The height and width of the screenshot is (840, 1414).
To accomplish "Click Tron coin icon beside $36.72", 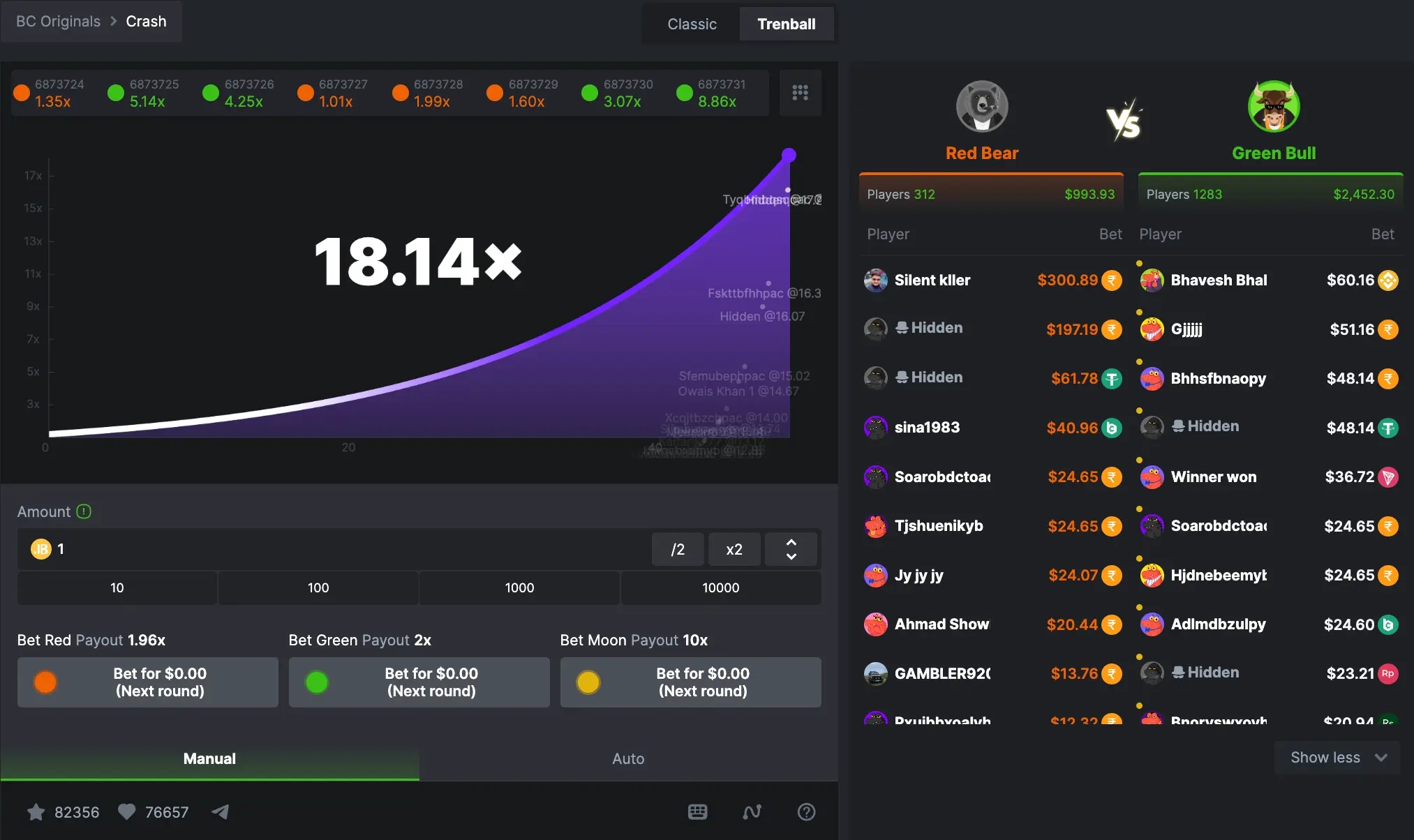I will pos(1388,477).
